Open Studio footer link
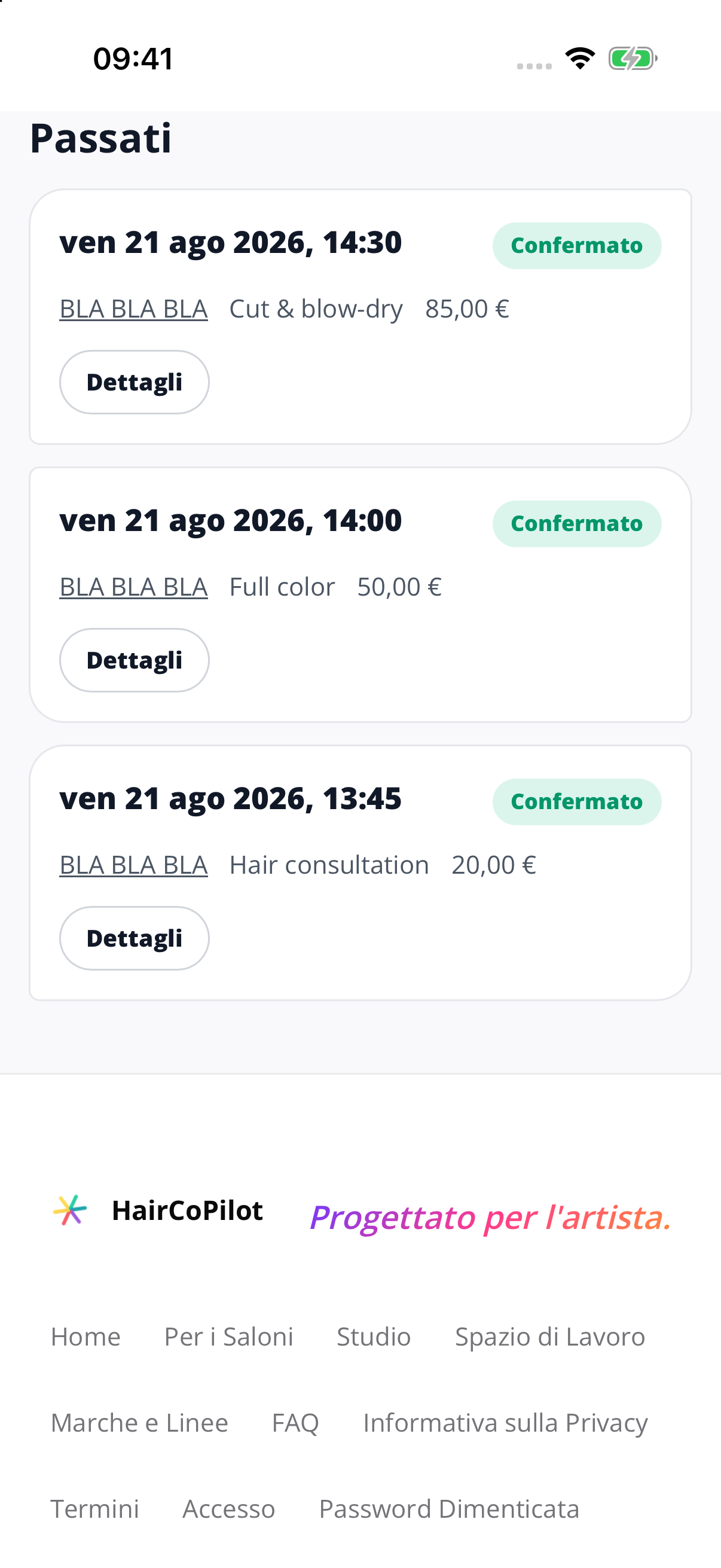This screenshot has width=721, height=1568. (x=374, y=1337)
